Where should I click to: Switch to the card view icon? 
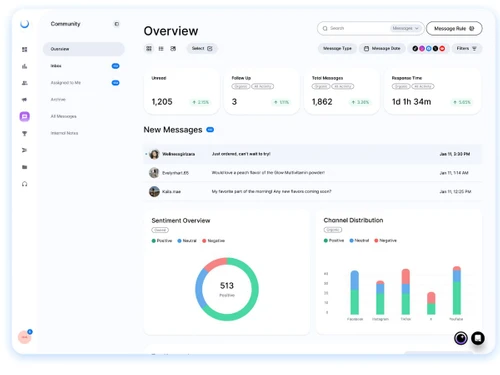point(173,49)
